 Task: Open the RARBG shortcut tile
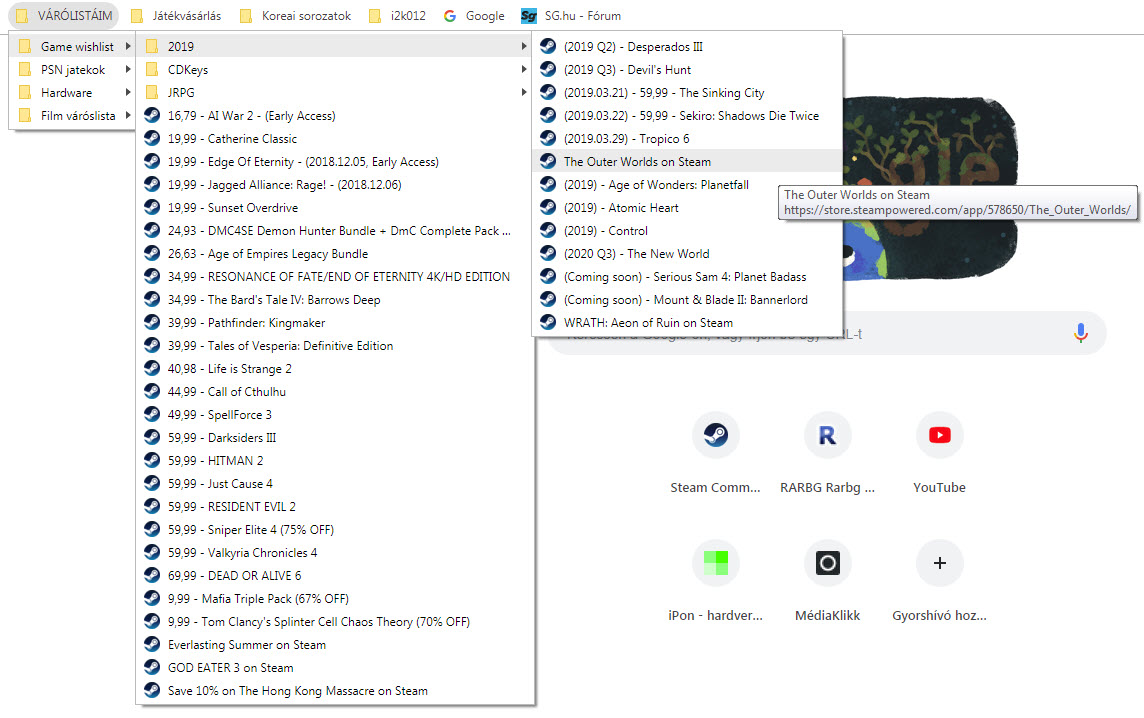[x=827, y=453]
